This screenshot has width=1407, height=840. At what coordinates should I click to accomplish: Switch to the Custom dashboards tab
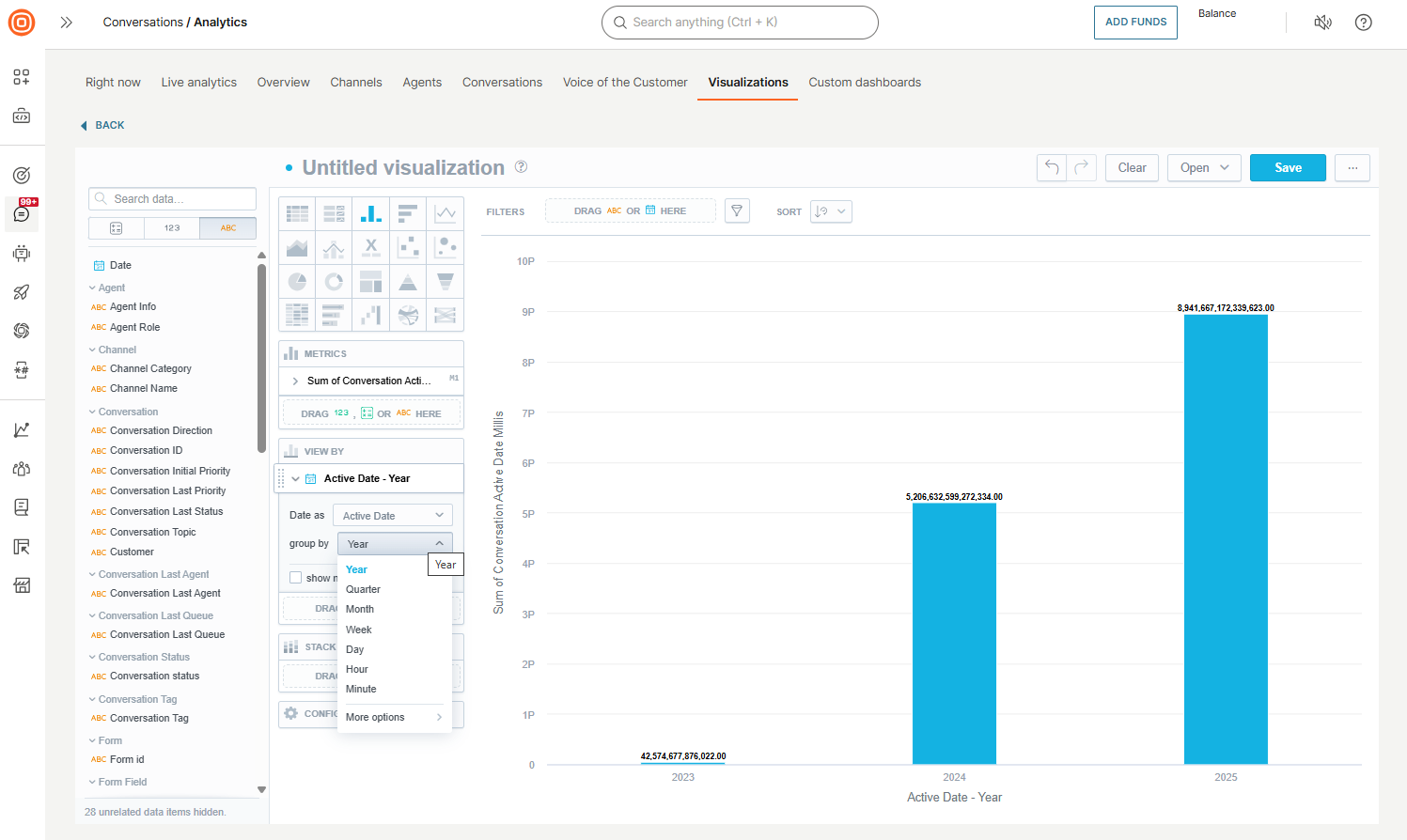pos(865,82)
